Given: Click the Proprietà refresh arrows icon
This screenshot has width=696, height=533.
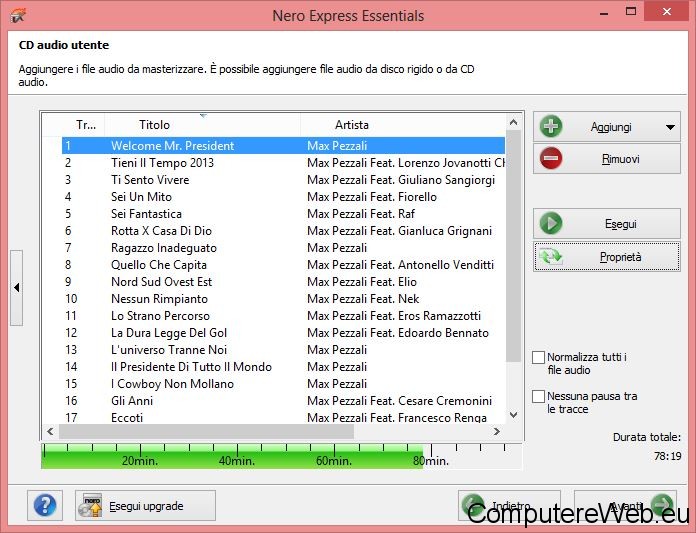Looking at the screenshot, I should [x=551, y=257].
